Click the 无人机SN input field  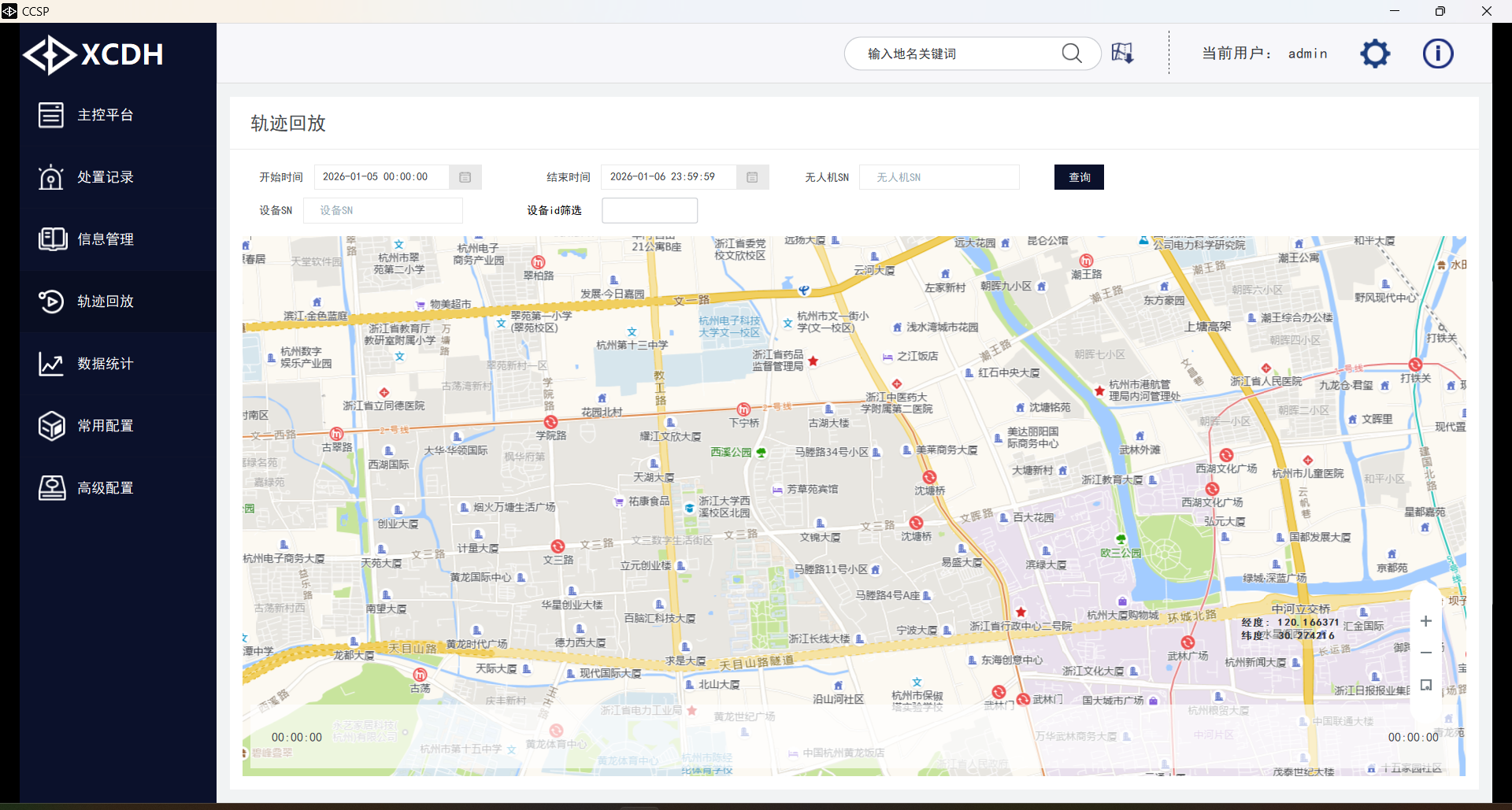click(x=939, y=177)
